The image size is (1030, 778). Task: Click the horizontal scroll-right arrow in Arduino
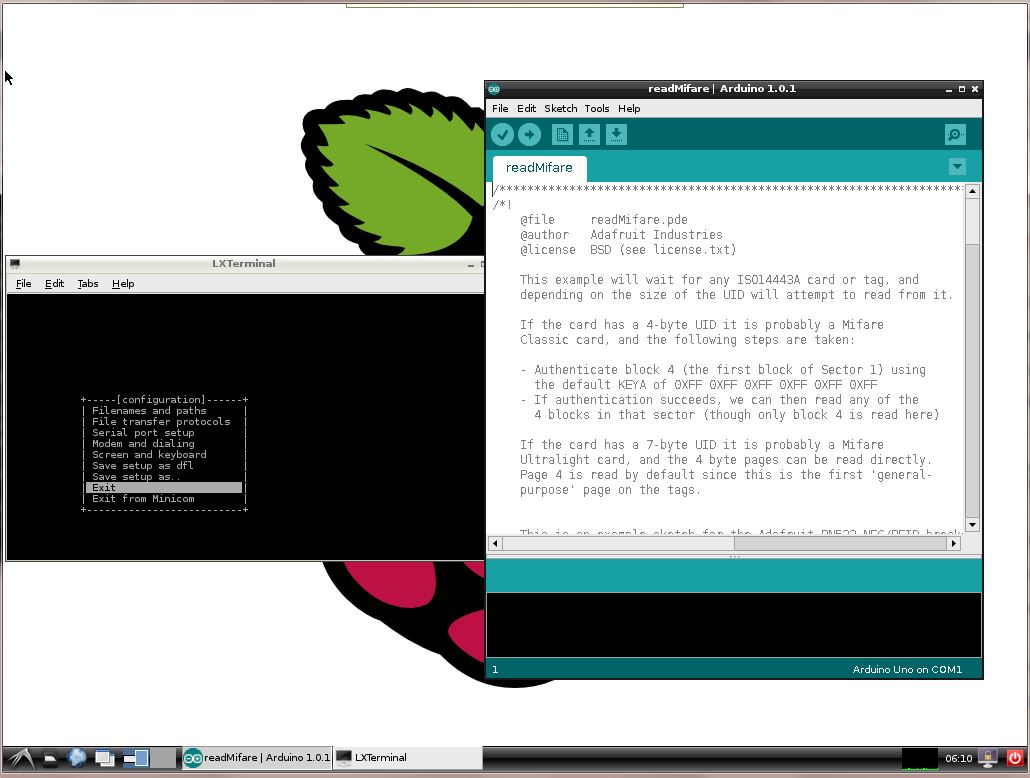953,543
